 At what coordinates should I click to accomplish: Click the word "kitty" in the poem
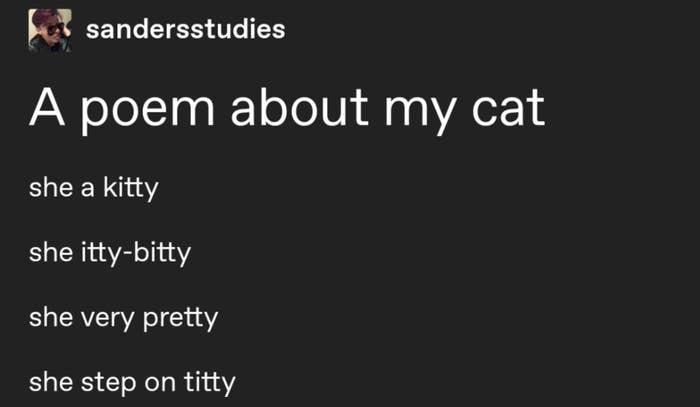[131, 187]
